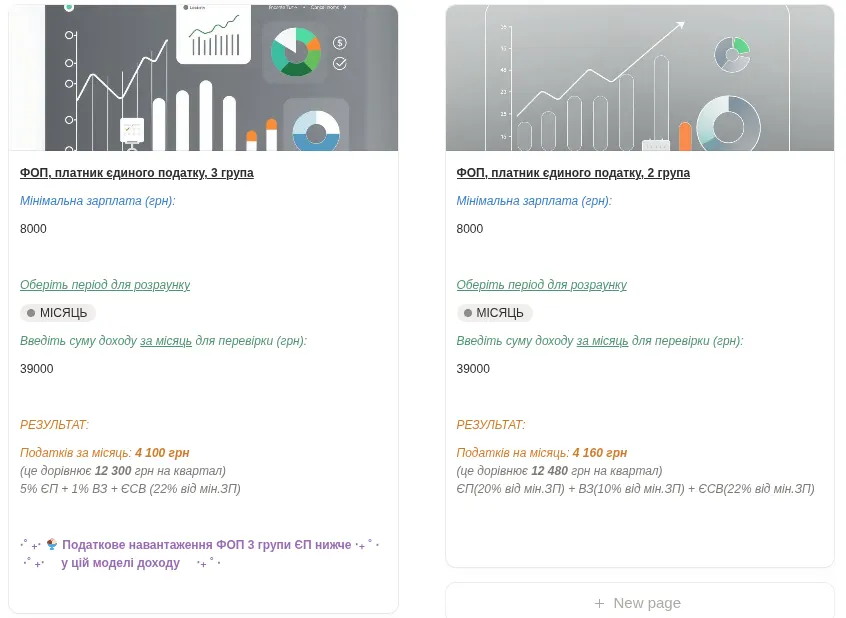The image size is (846, 618).
Task: Select the 8000 minimum wage field, 3 група card
Action: coord(34,229)
